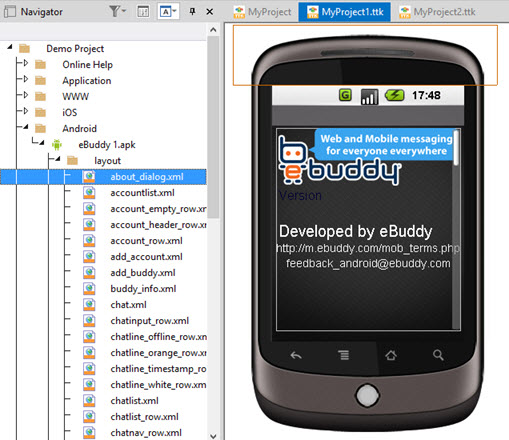Collapse the Android folder
Image resolution: width=509 pixels, height=440 pixels.
(x=26, y=127)
